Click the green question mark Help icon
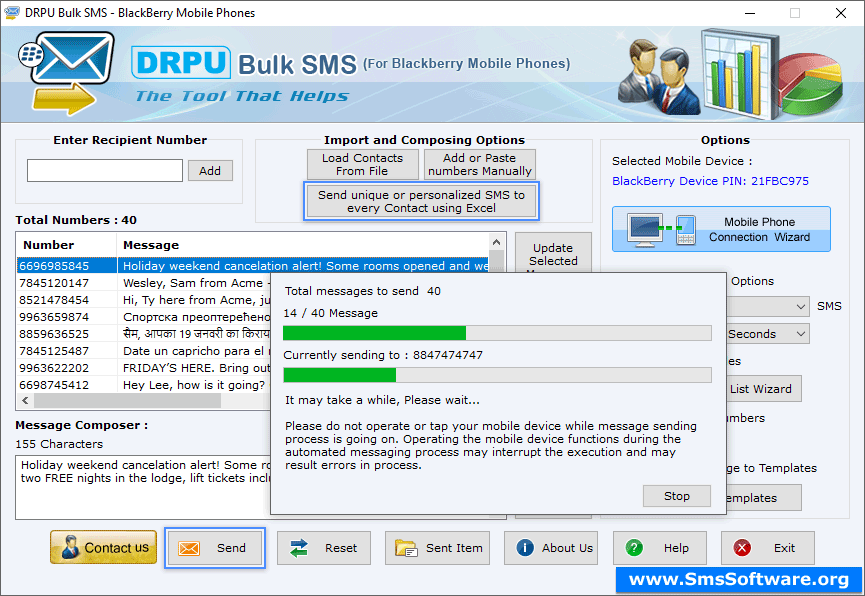 click(634, 547)
